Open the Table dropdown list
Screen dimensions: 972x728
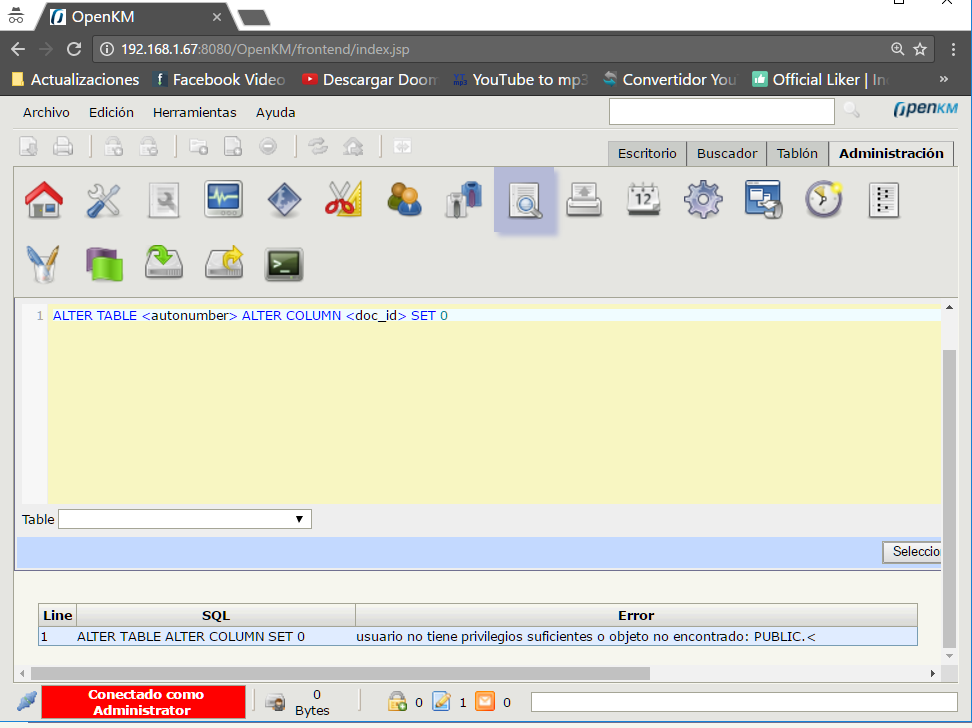pos(185,519)
